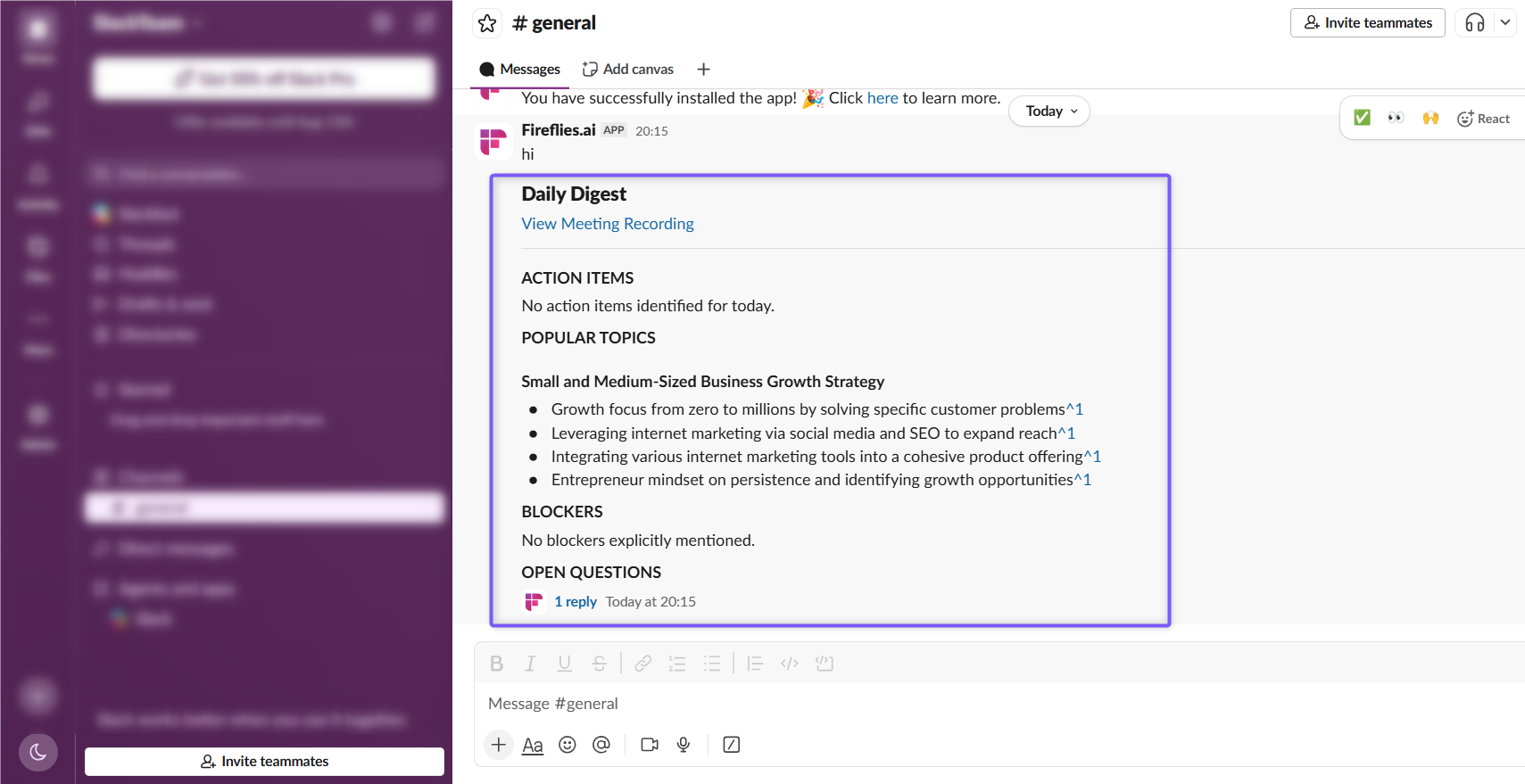Viewport: 1525px width, 784px height.
Task: Open the emoji picker
Action: click(x=568, y=745)
